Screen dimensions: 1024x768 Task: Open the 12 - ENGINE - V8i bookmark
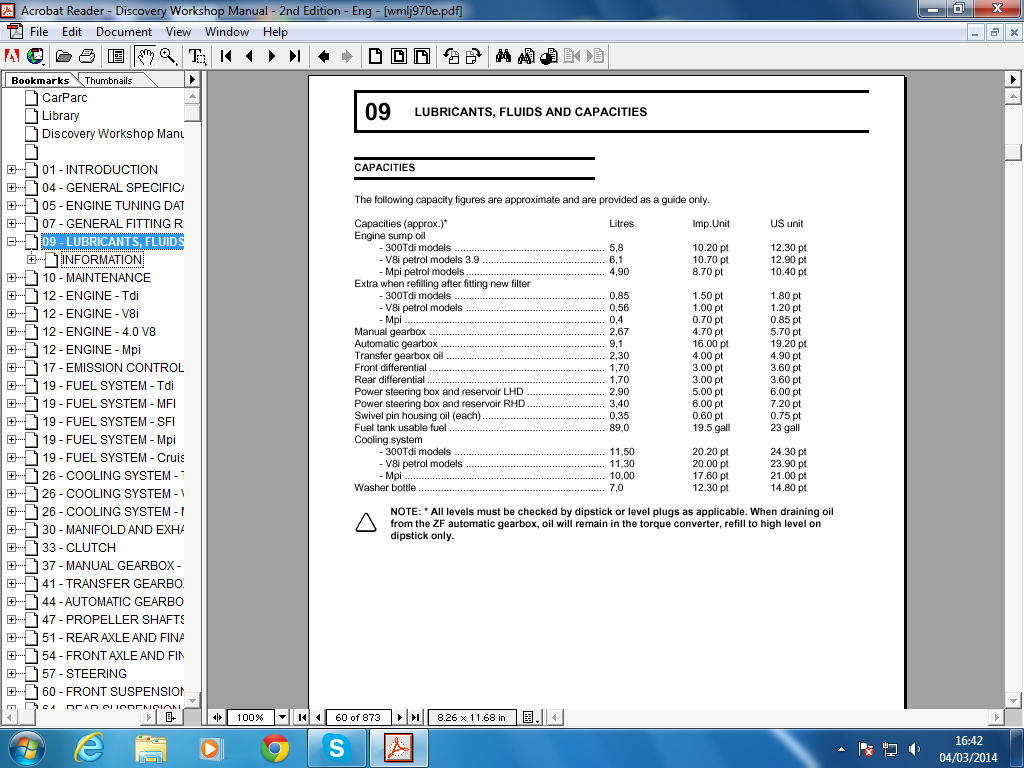coord(90,313)
